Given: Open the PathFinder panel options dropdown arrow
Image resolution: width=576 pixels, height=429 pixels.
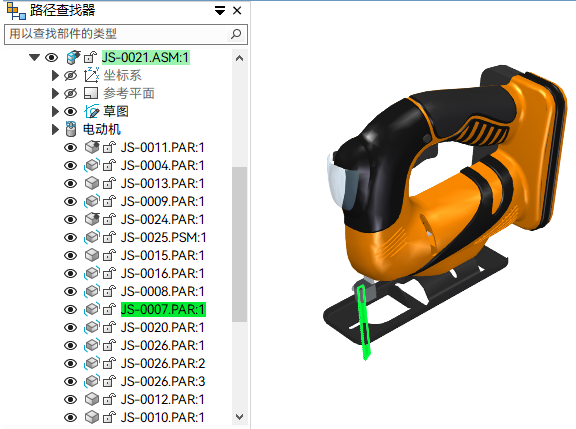Looking at the screenshot, I should click(x=220, y=11).
